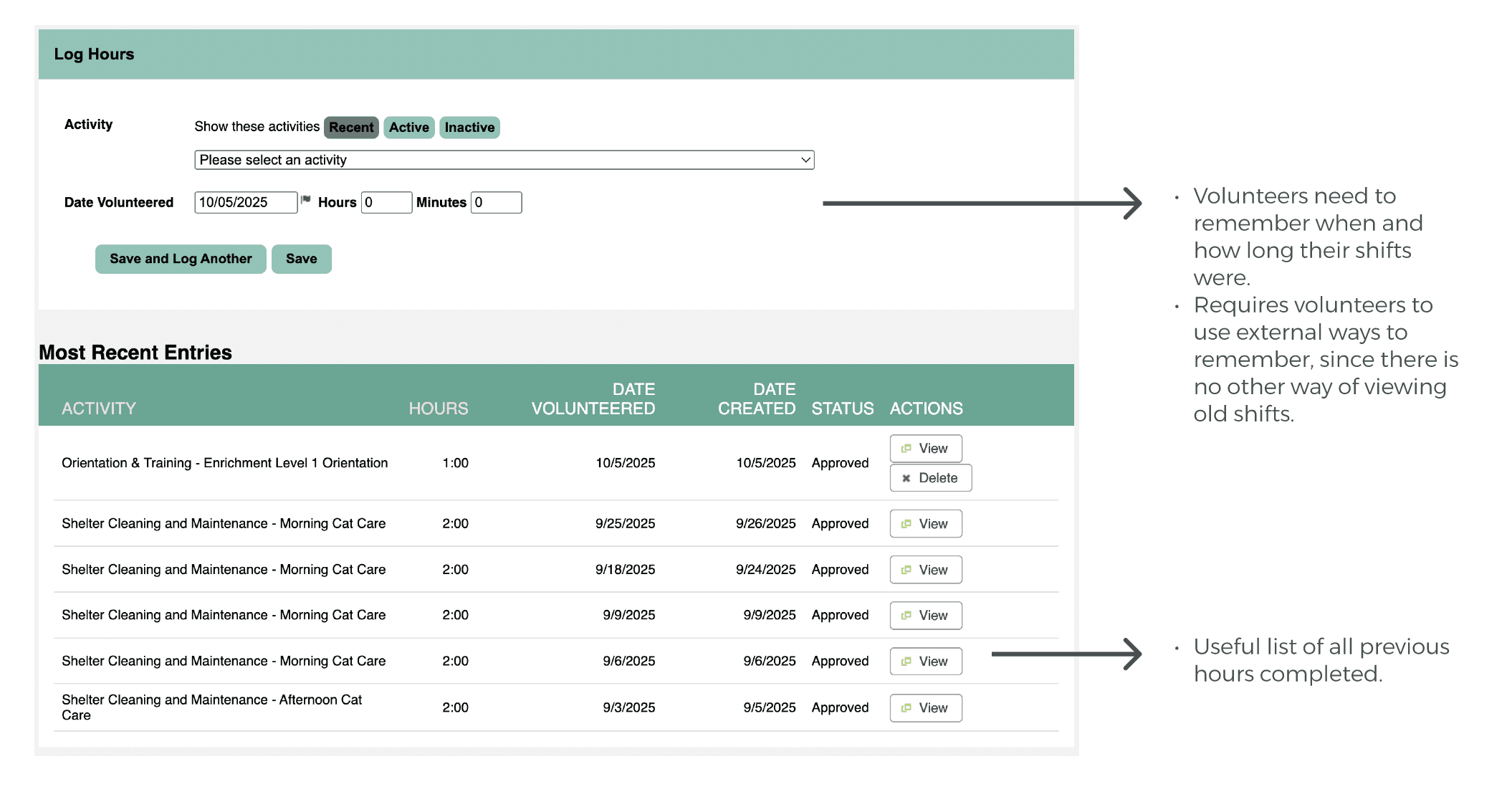This screenshot has width=1512, height=797.
Task: Toggle the Recent activities filter
Action: point(351,128)
